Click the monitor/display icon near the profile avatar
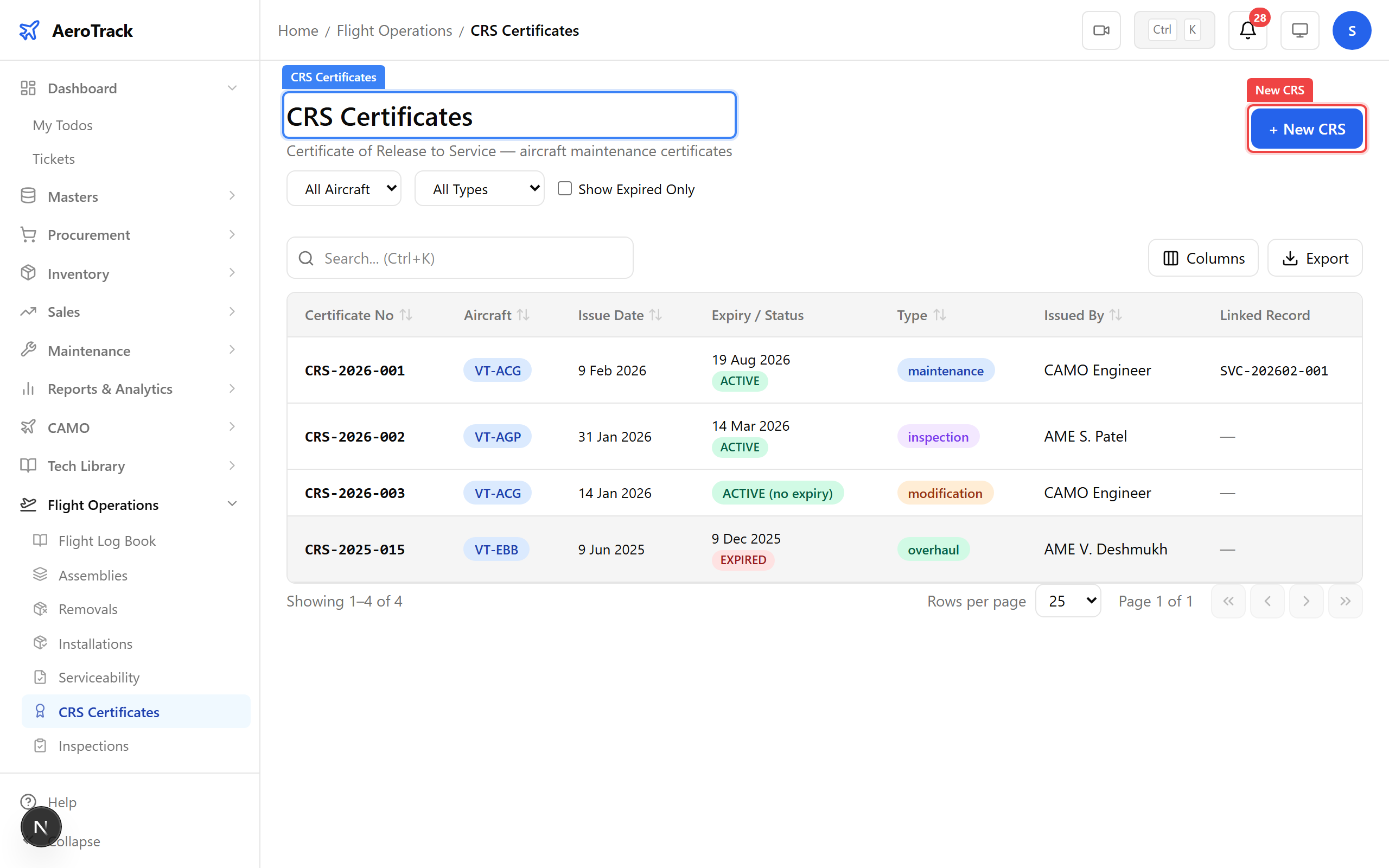1389x868 pixels. pyautogui.click(x=1299, y=30)
